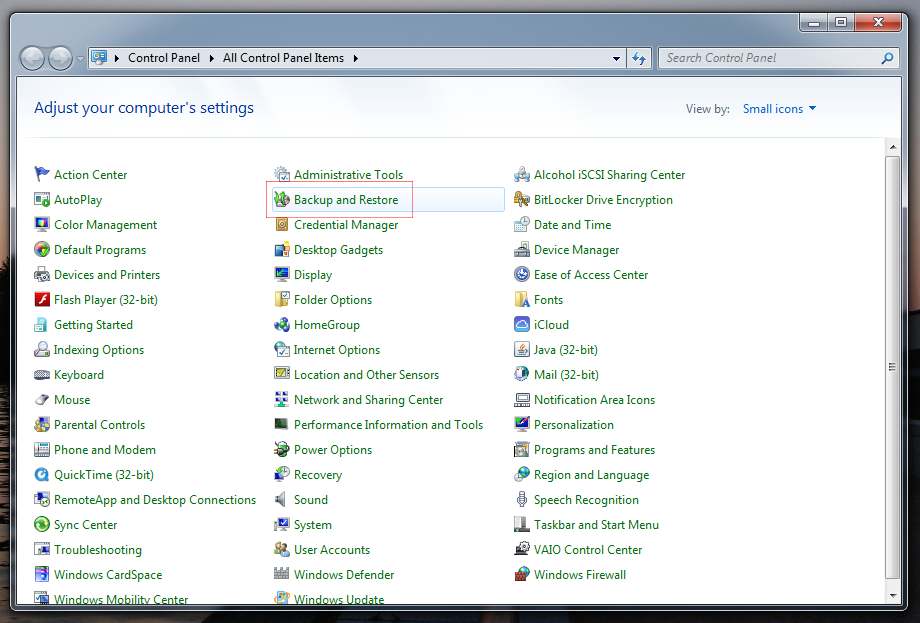
Task: Open the Parental Controls link
Action: pos(99,425)
